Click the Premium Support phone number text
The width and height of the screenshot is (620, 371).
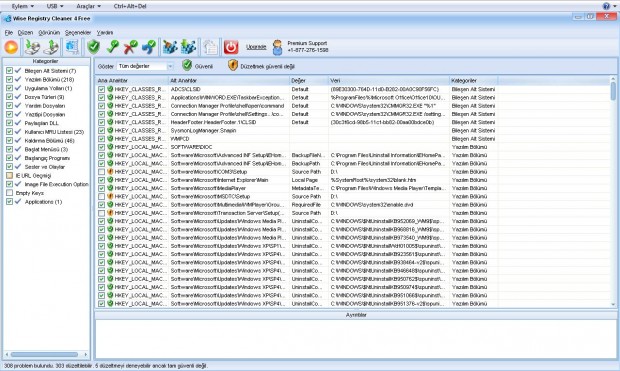click(308, 50)
